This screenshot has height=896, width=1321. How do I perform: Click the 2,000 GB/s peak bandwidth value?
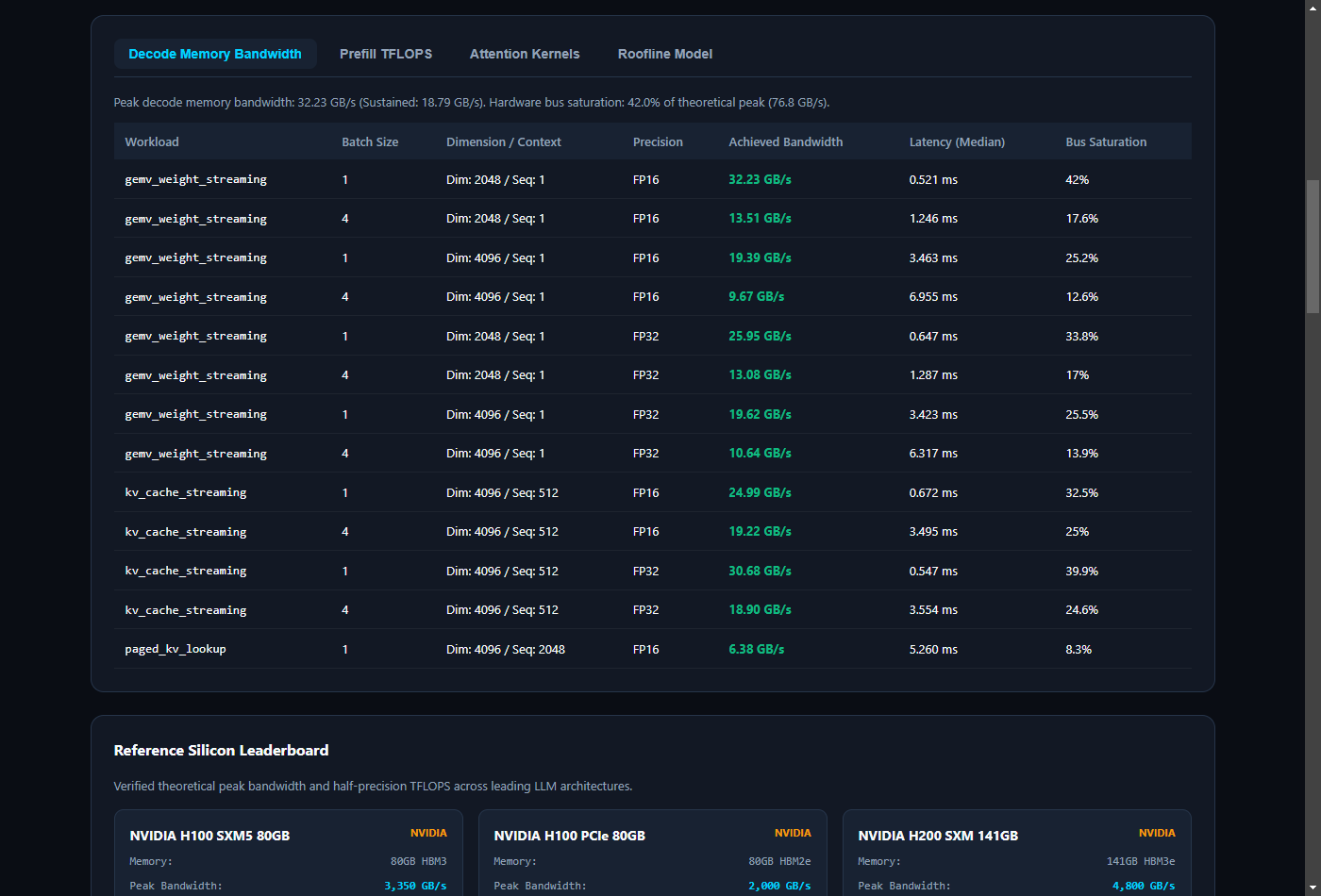pos(779,886)
